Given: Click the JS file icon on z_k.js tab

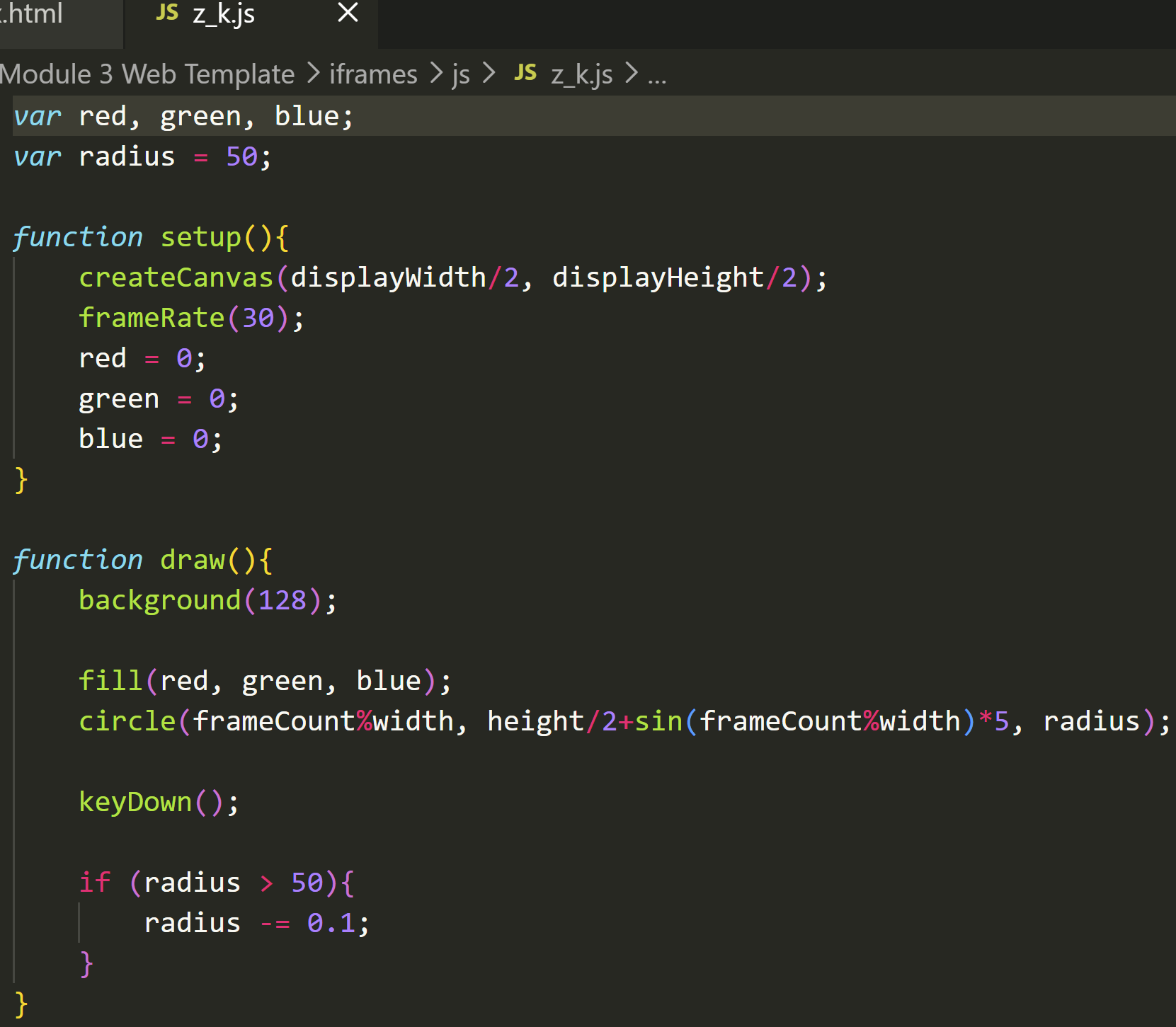Looking at the screenshot, I should click(x=167, y=12).
